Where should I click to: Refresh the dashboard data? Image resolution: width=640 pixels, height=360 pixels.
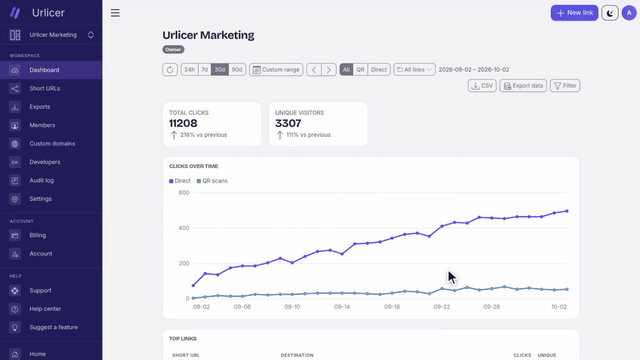[170, 70]
